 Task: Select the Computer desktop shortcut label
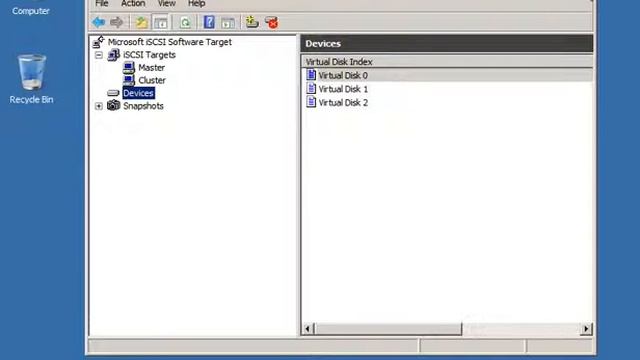(x=31, y=11)
